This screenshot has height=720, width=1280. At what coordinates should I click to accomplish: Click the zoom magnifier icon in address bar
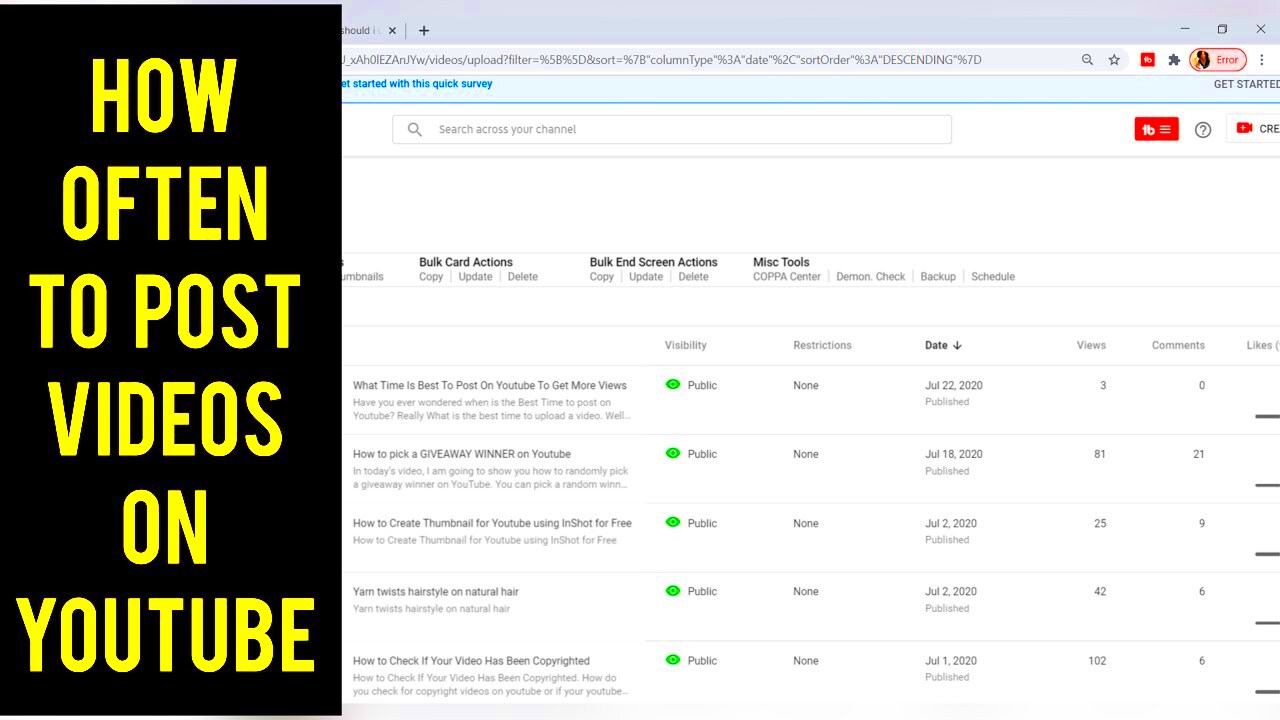[1087, 60]
